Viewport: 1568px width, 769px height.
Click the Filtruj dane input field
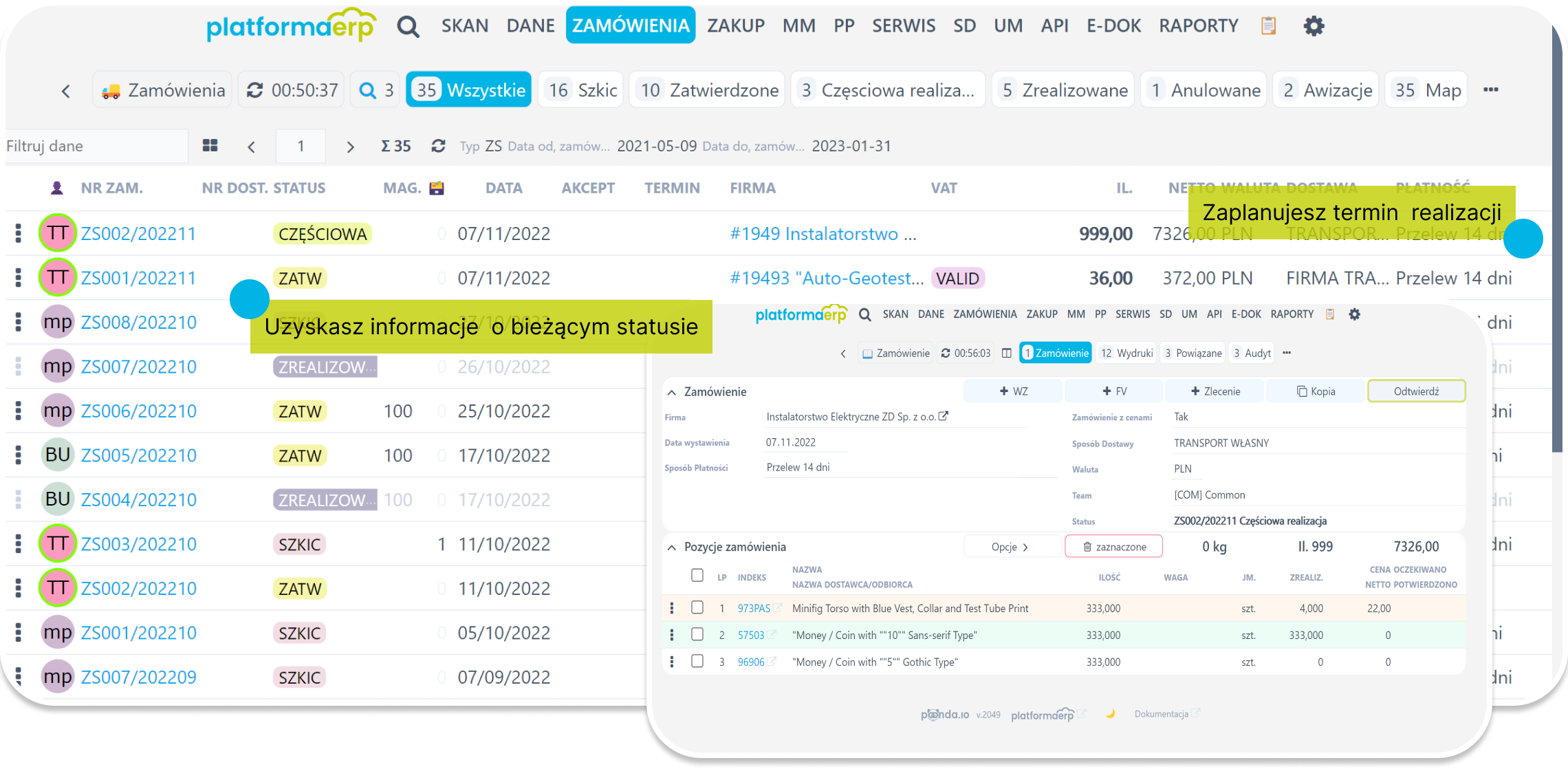point(95,146)
